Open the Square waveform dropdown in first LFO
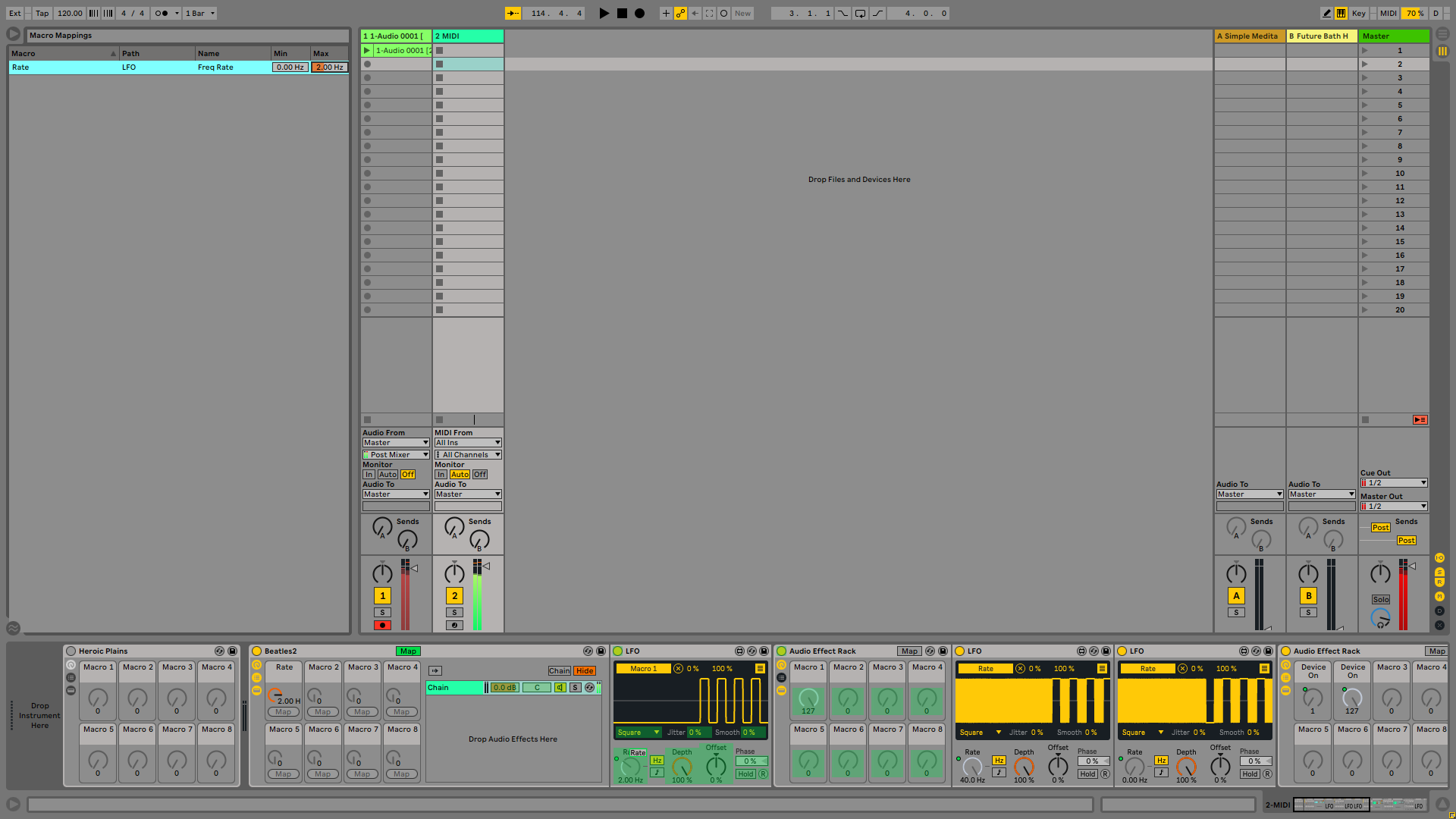 pos(638,732)
